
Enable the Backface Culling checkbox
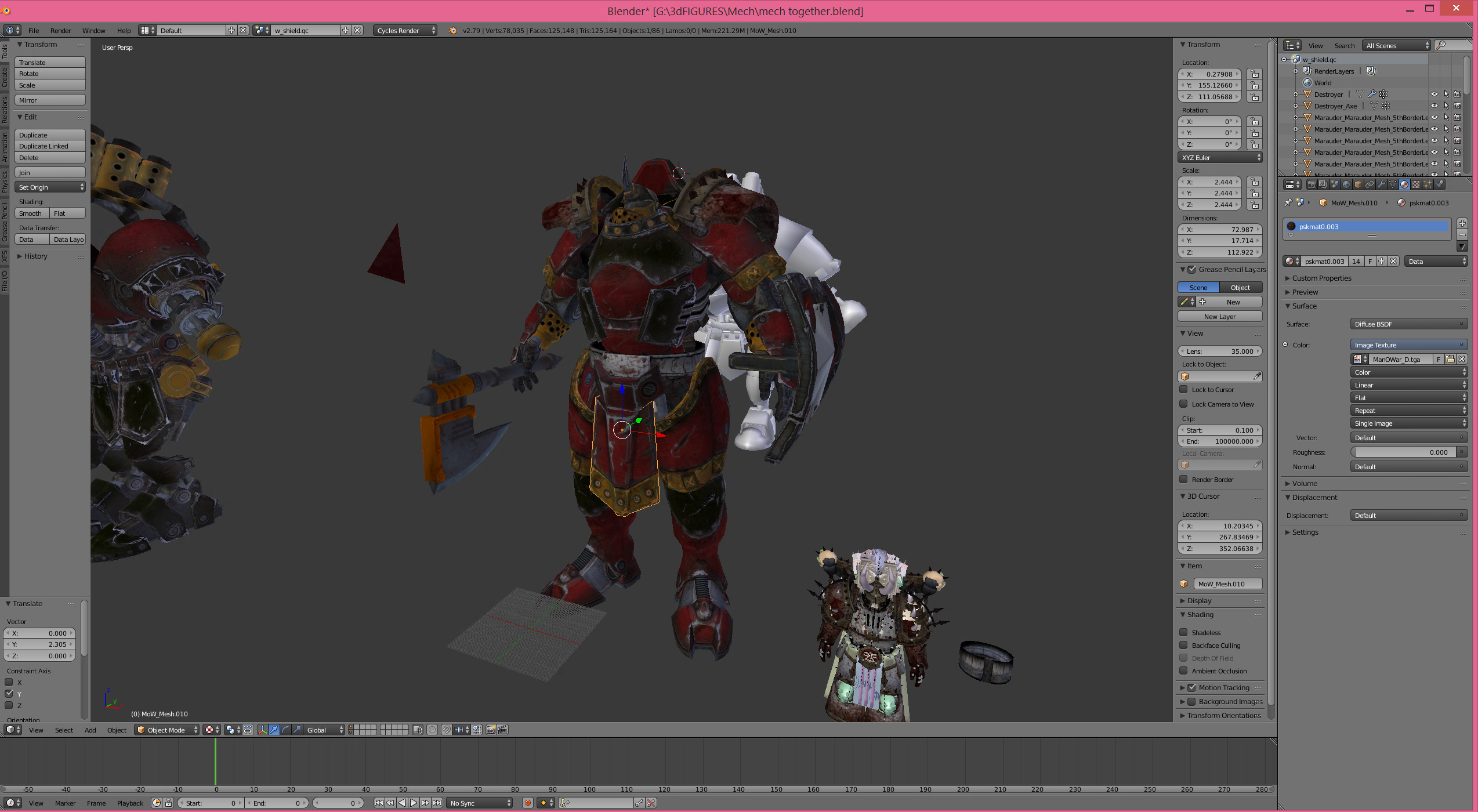click(x=1184, y=646)
